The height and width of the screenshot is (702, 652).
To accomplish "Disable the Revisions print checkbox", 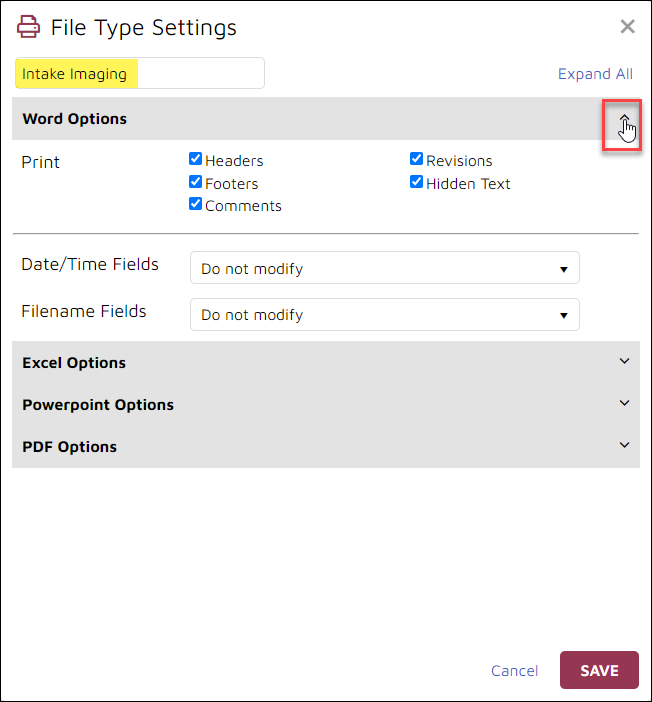I will point(416,158).
